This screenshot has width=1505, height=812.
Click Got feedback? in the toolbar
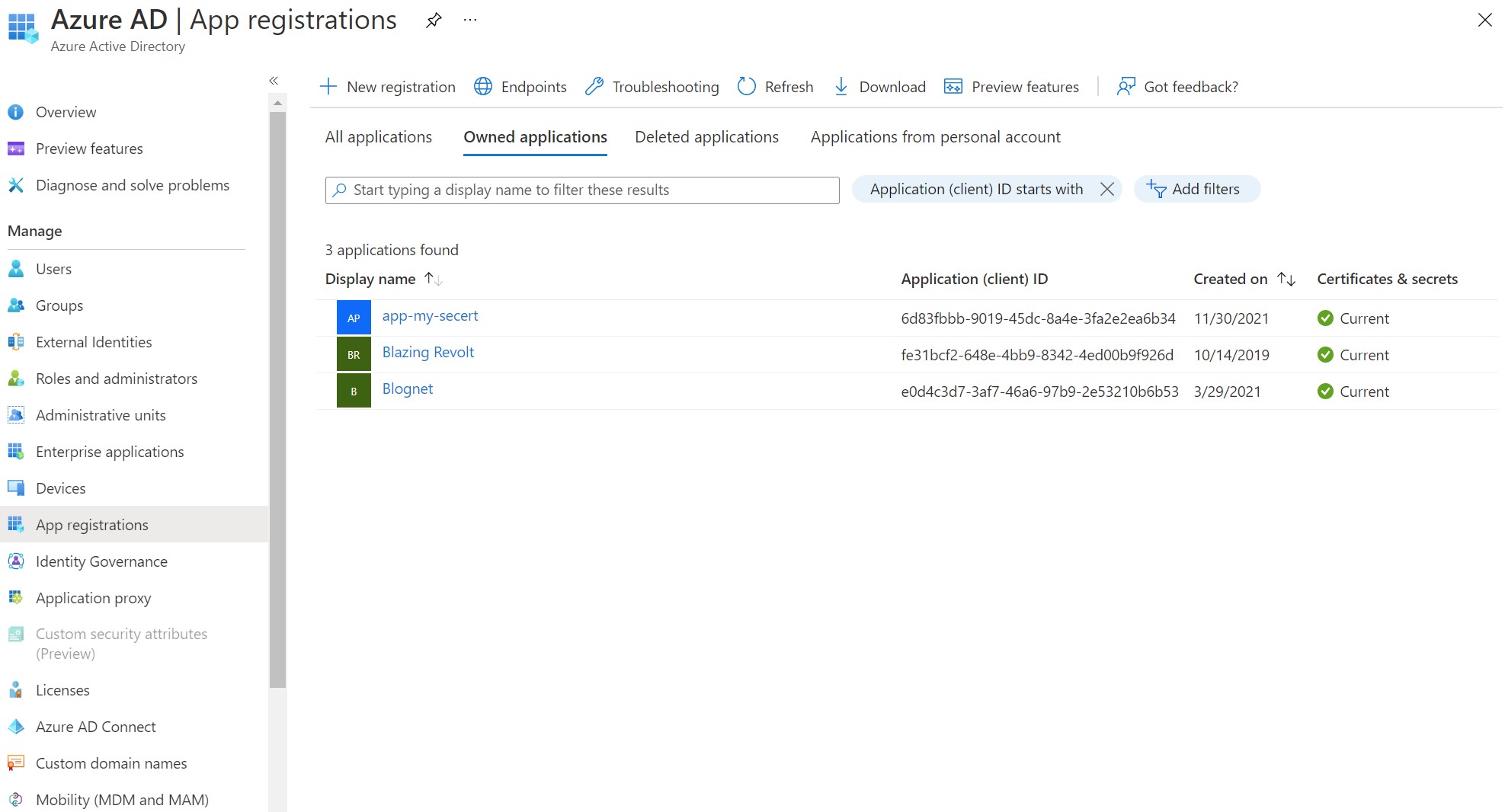tap(1177, 86)
